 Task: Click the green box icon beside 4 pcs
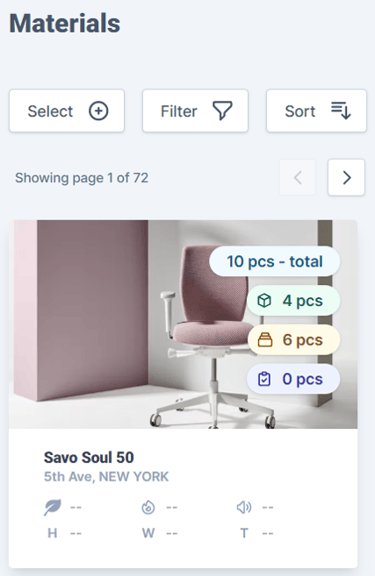tap(264, 300)
